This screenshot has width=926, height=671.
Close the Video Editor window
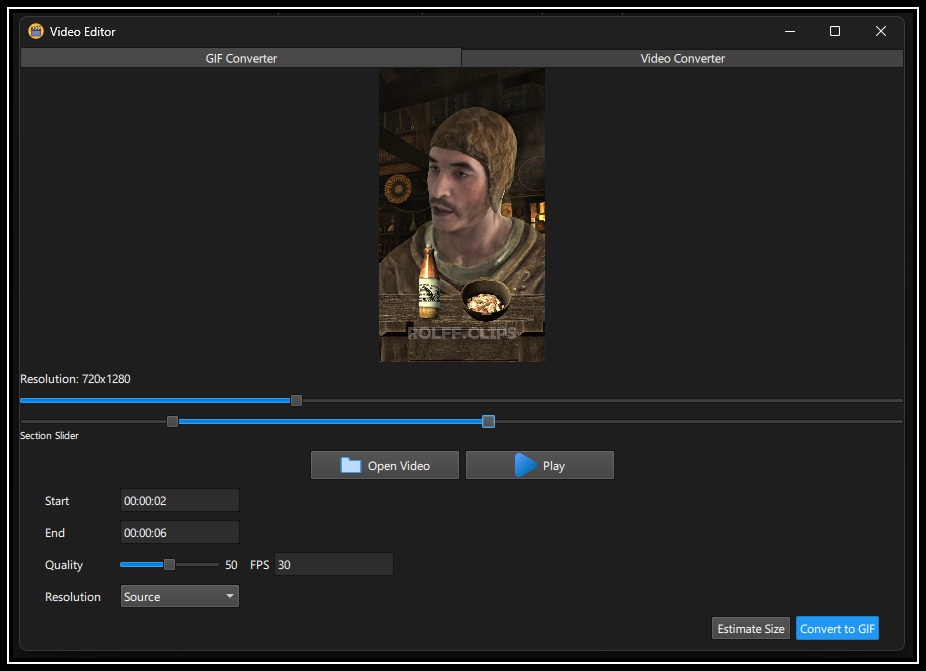point(881,31)
